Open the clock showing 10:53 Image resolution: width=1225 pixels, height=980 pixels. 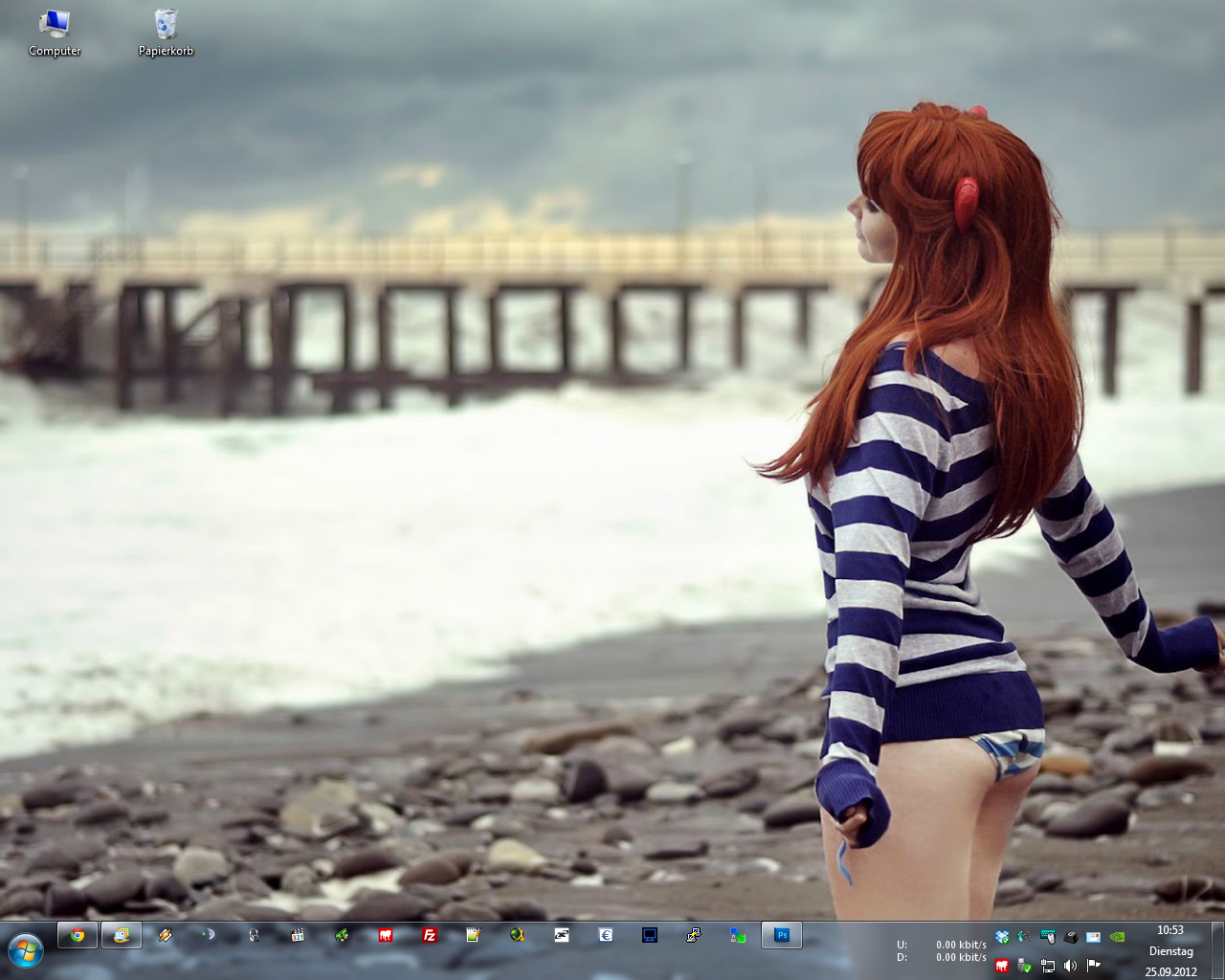click(1170, 930)
